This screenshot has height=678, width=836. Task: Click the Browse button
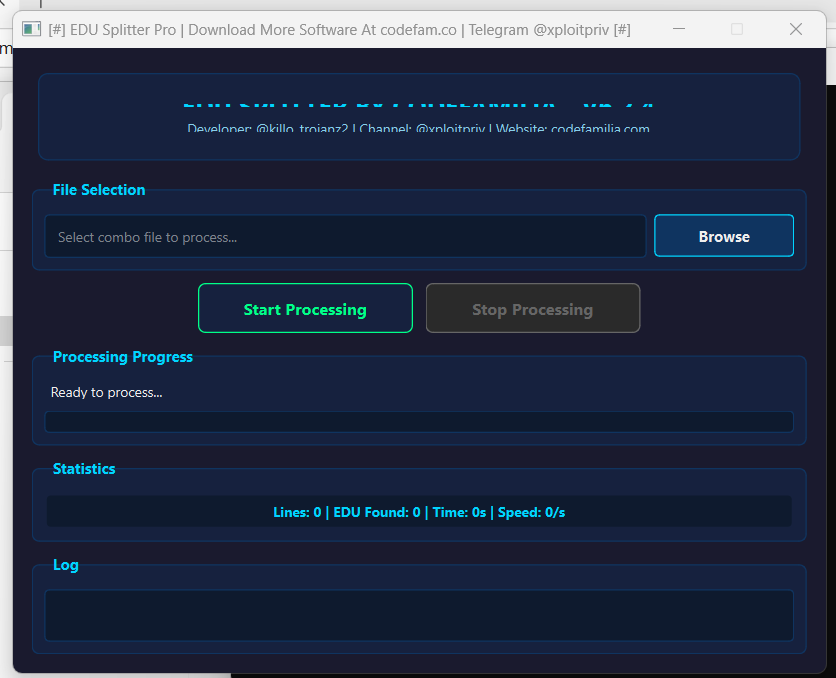[x=723, y=236]
